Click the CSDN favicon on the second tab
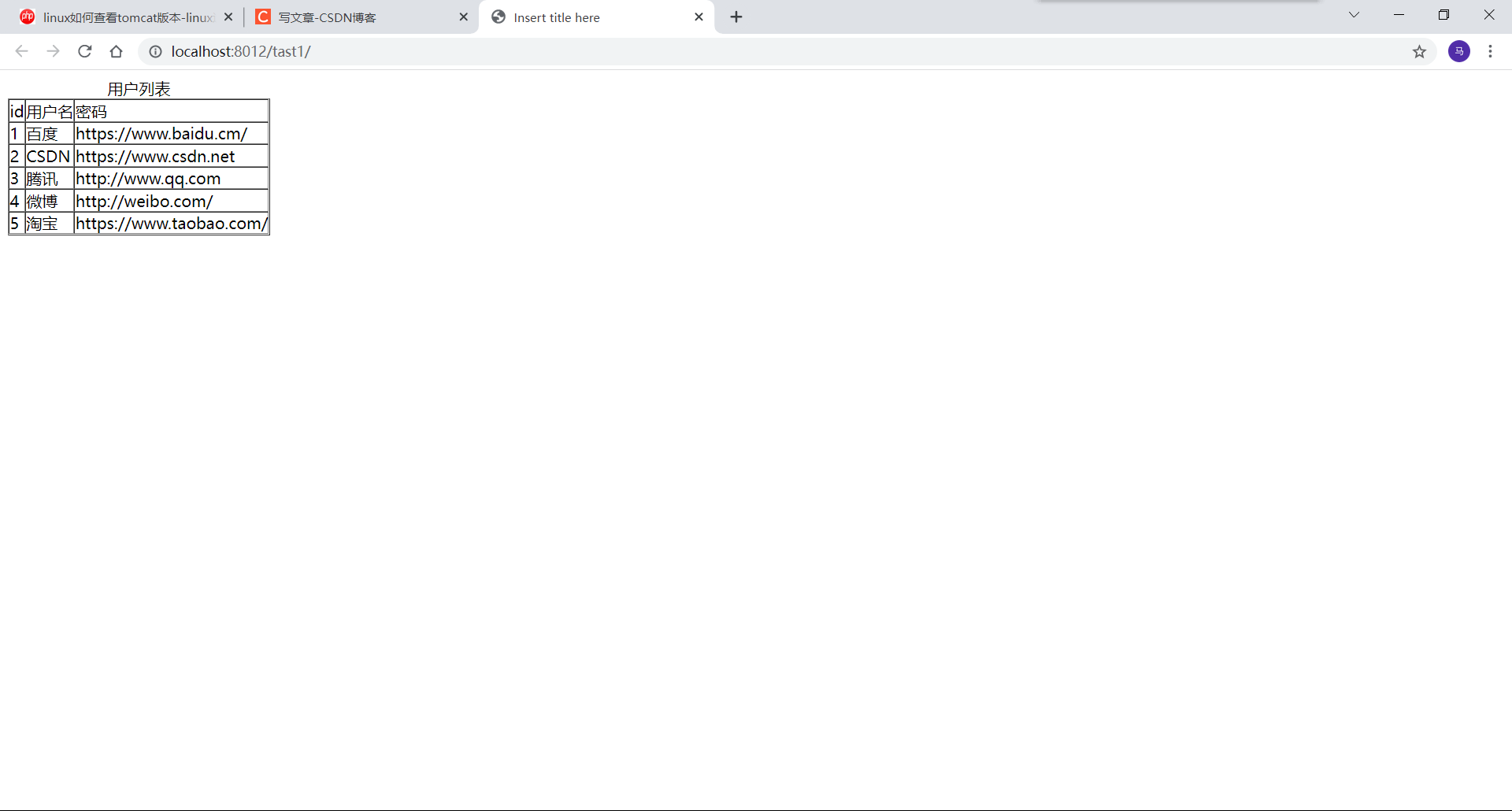The height and width of the screenshot is (811, 1512). 263,17
